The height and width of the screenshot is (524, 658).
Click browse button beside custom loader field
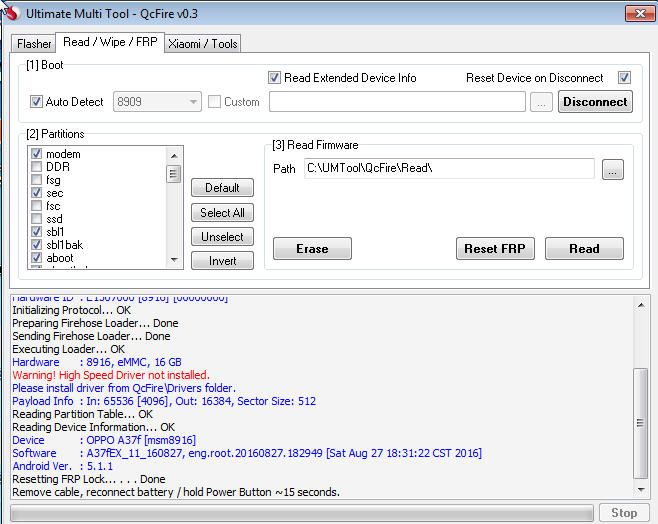[x=541, y=102]
